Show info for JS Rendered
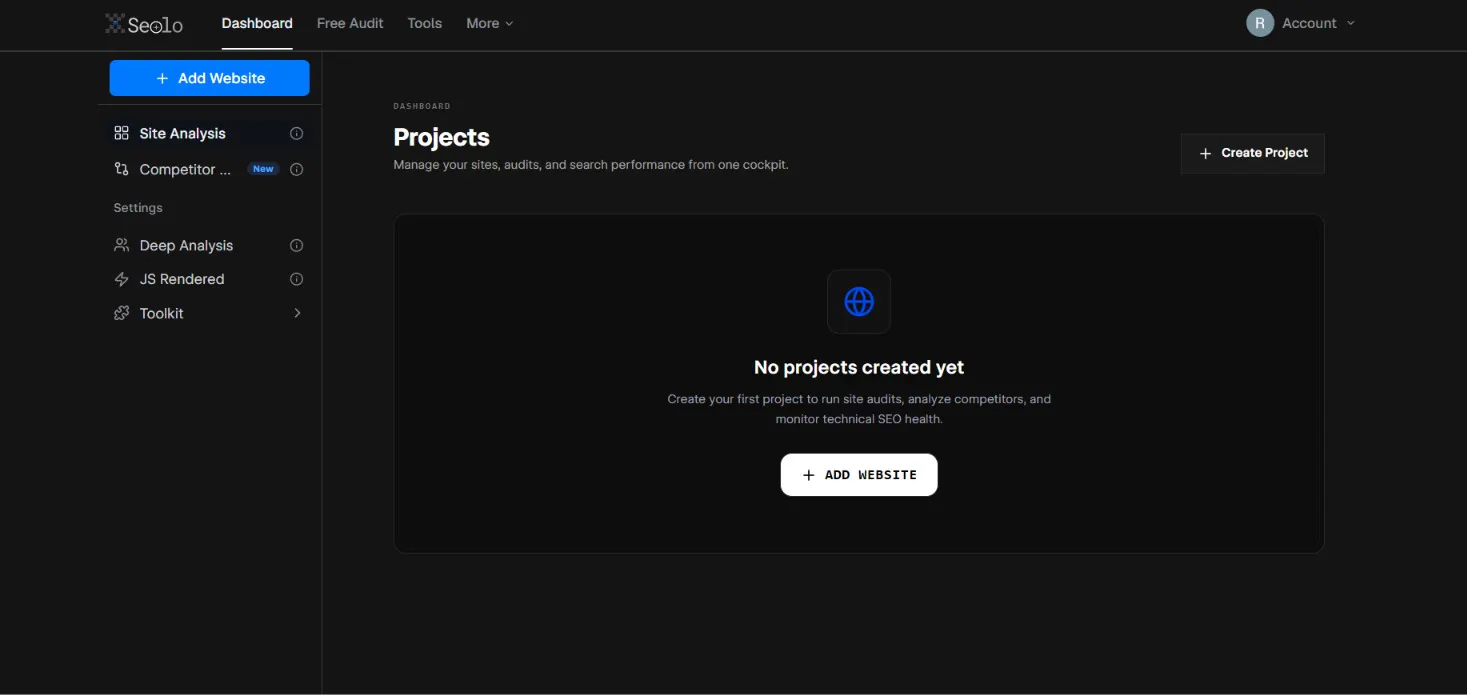The image size is (1467, 695). tap(296, 279)
